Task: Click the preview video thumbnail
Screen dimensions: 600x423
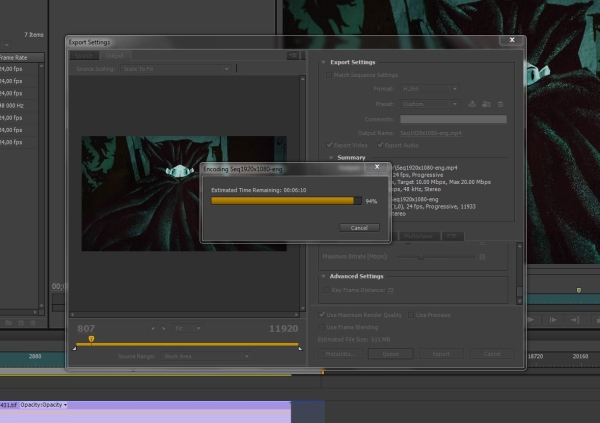Action: pyautogui.click(x=184, y=193)
